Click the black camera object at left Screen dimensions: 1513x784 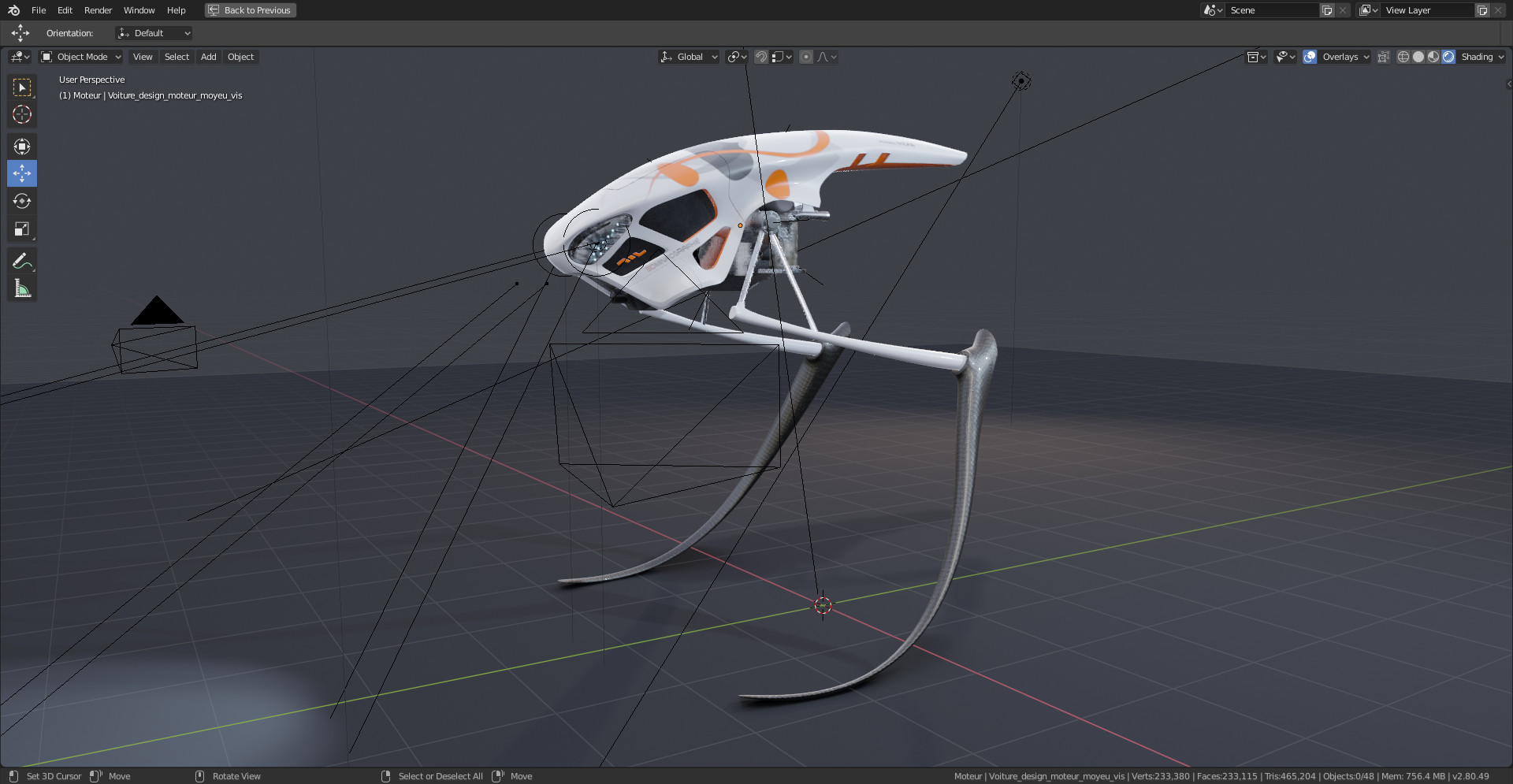(x=156, y=335)
